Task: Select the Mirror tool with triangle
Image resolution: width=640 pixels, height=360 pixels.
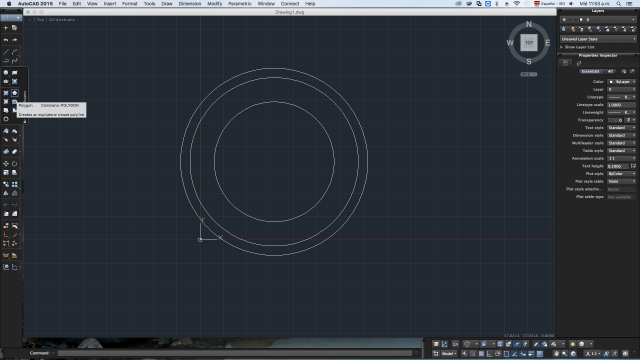Action: pos(6,193)
